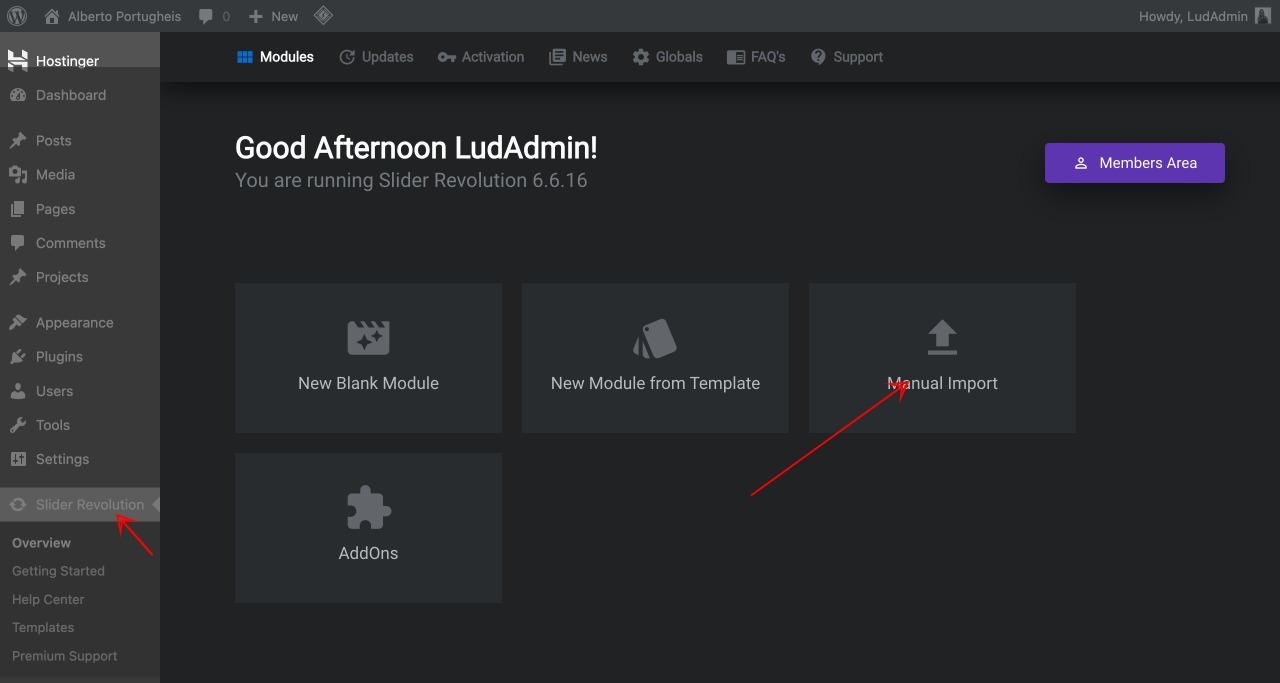Click the diamond icon in admin bar
Image resolution: width=1280 pixels, height=683 pixels.
[323, 16]
